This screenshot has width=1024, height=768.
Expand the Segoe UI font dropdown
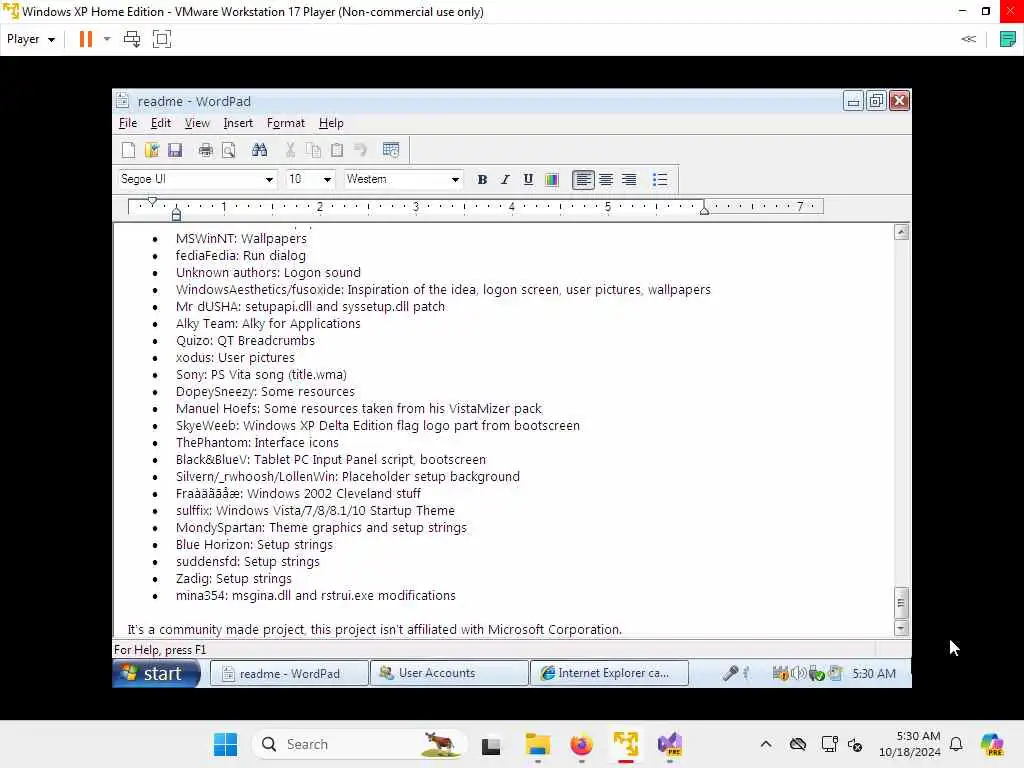[x=269, y=180]
